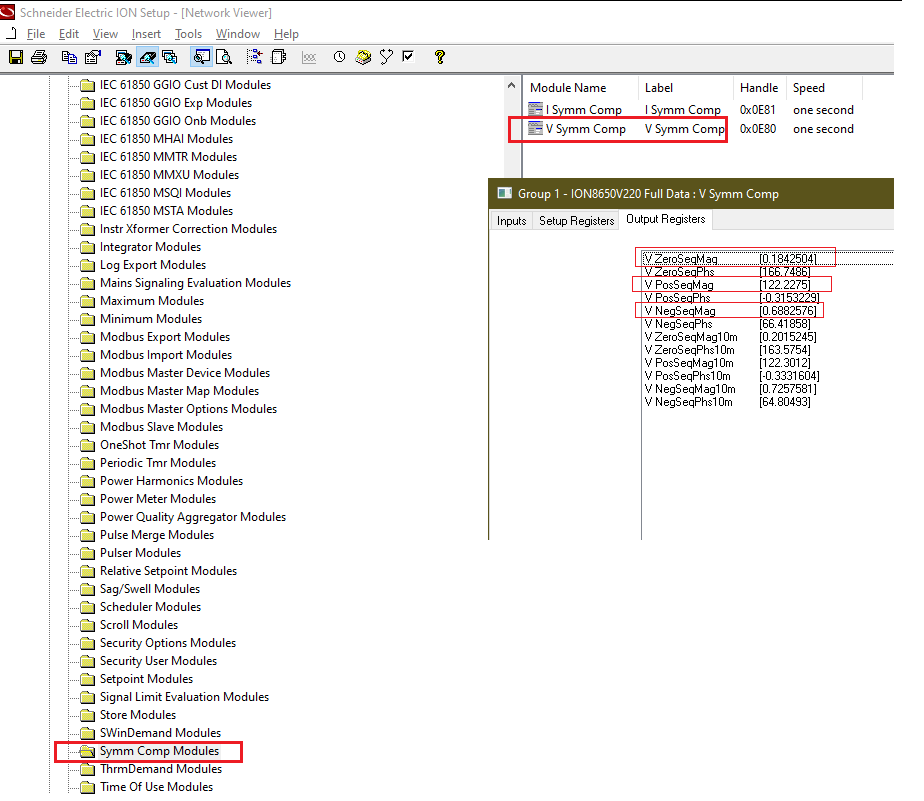924x801 pixels.
Task: Open the File menu
Action: [x=36, y=34]
